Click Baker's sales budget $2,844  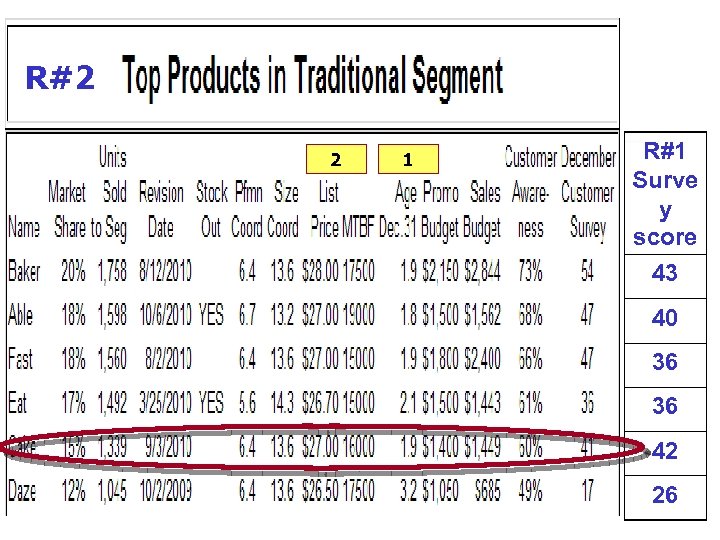482,270
